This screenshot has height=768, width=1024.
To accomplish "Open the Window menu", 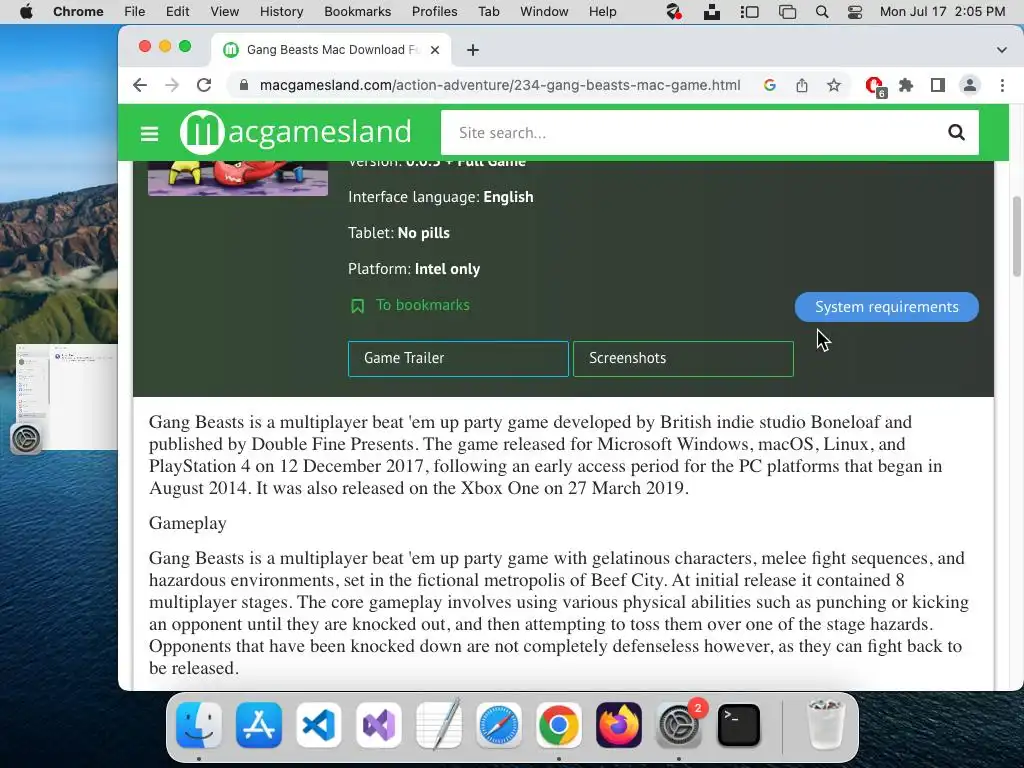I will [x=544, y=11].
